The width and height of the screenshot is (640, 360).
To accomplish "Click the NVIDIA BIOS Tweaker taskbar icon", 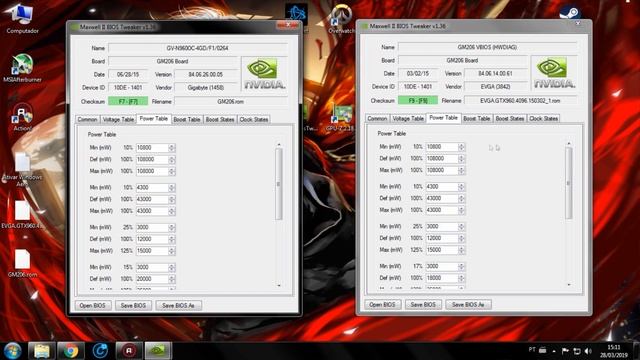I will 158,351.
